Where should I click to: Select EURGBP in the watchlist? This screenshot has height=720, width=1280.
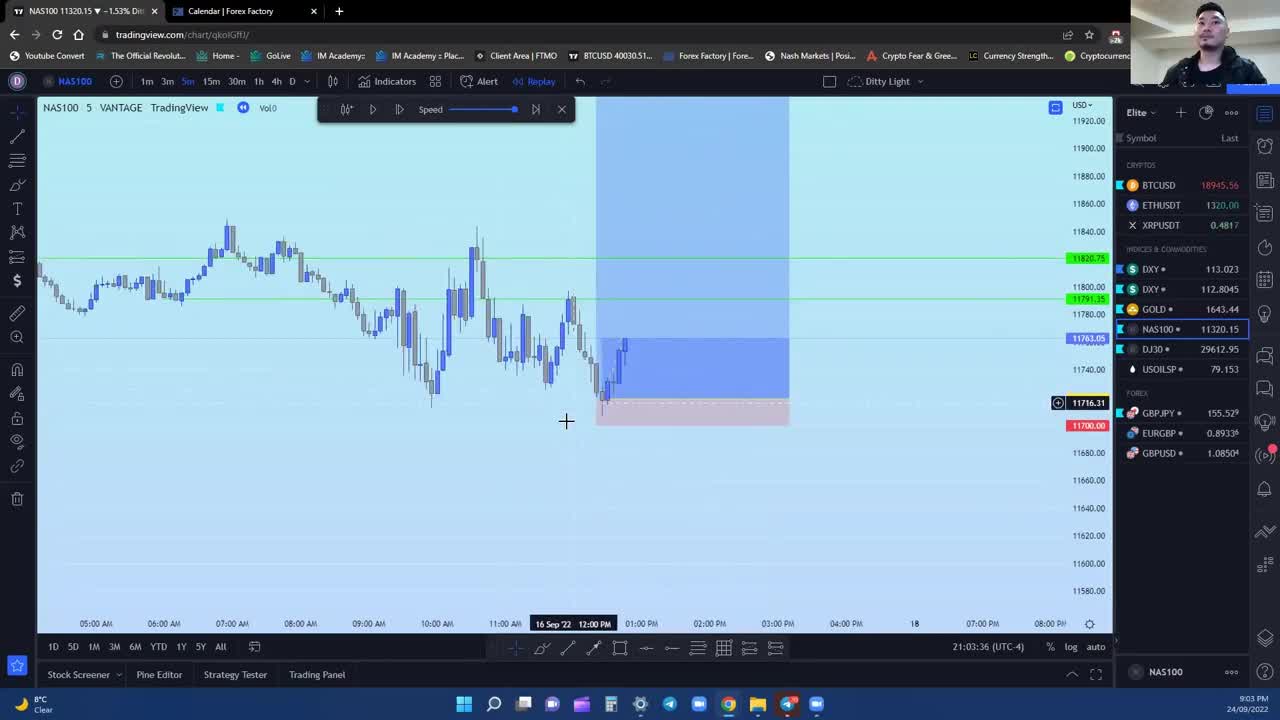click(1183, 433)
